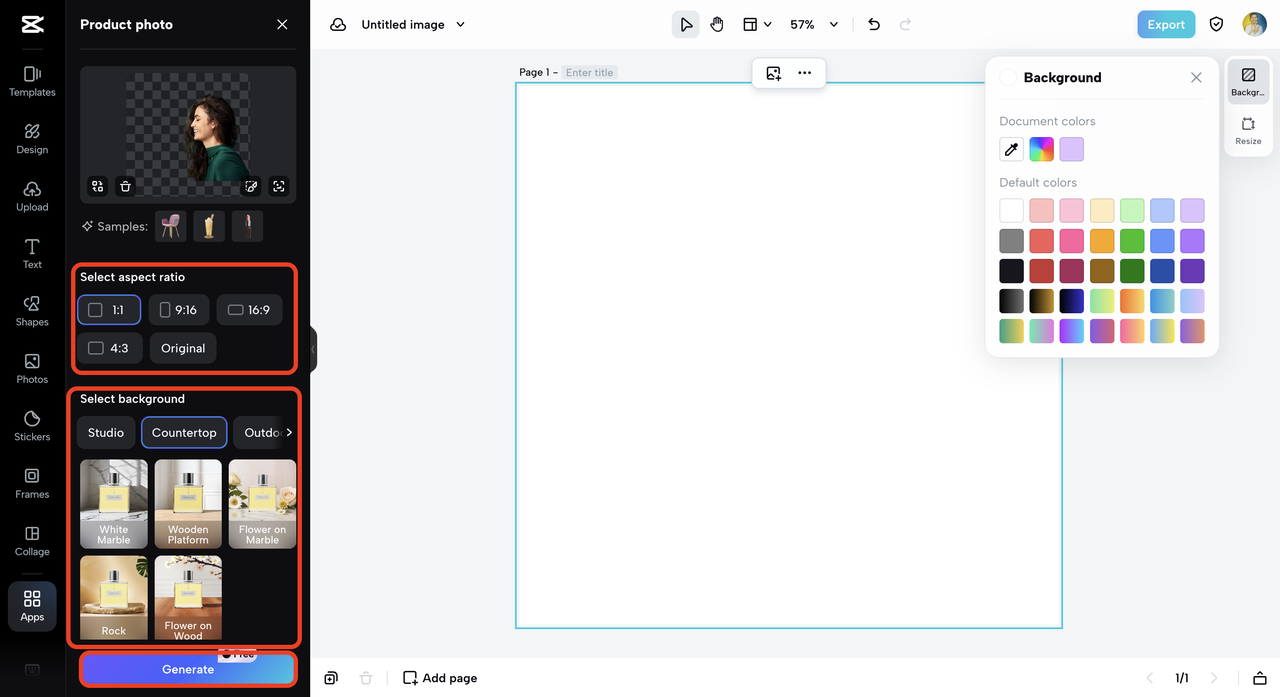1280x697 pixels.
Task: Collapse the left side panel handle
Action: (x=313, y=349)
